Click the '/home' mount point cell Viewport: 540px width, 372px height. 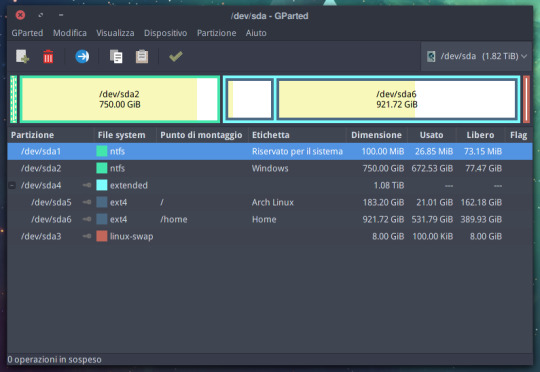coord(174,219)
